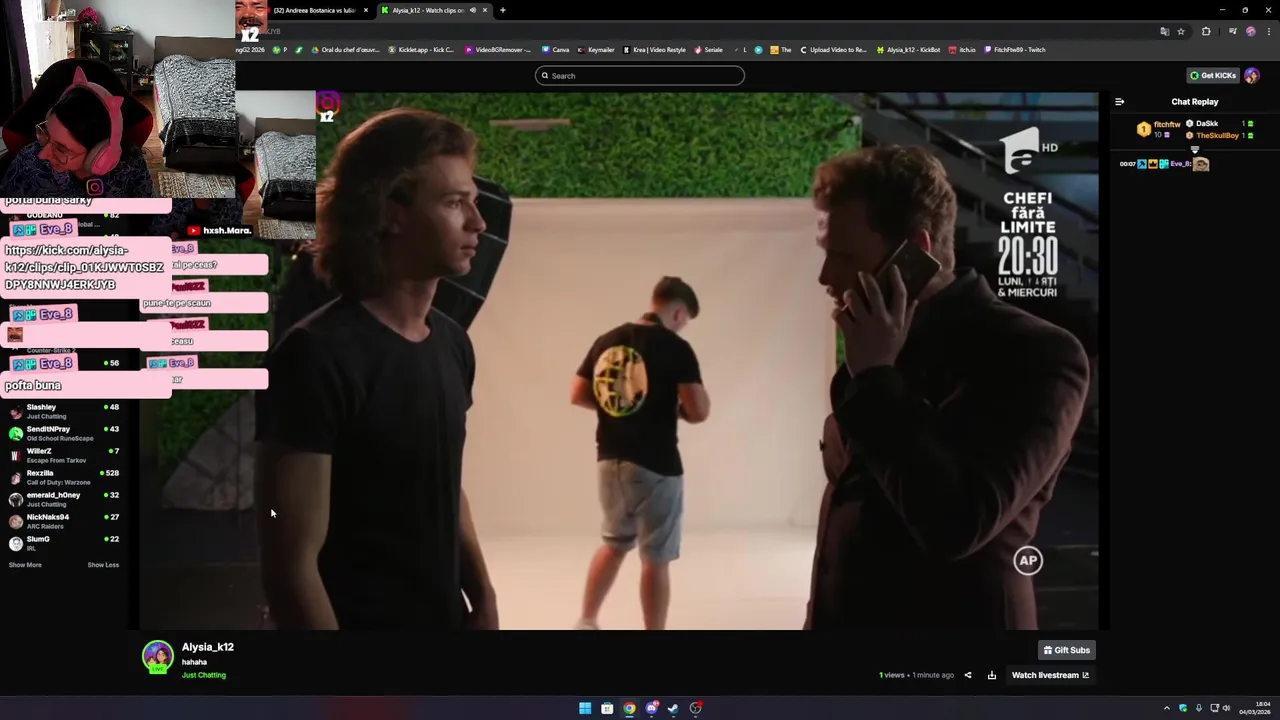Open Chrome from the taskbar
The image size is (1280, 720).
click(629, 708)
